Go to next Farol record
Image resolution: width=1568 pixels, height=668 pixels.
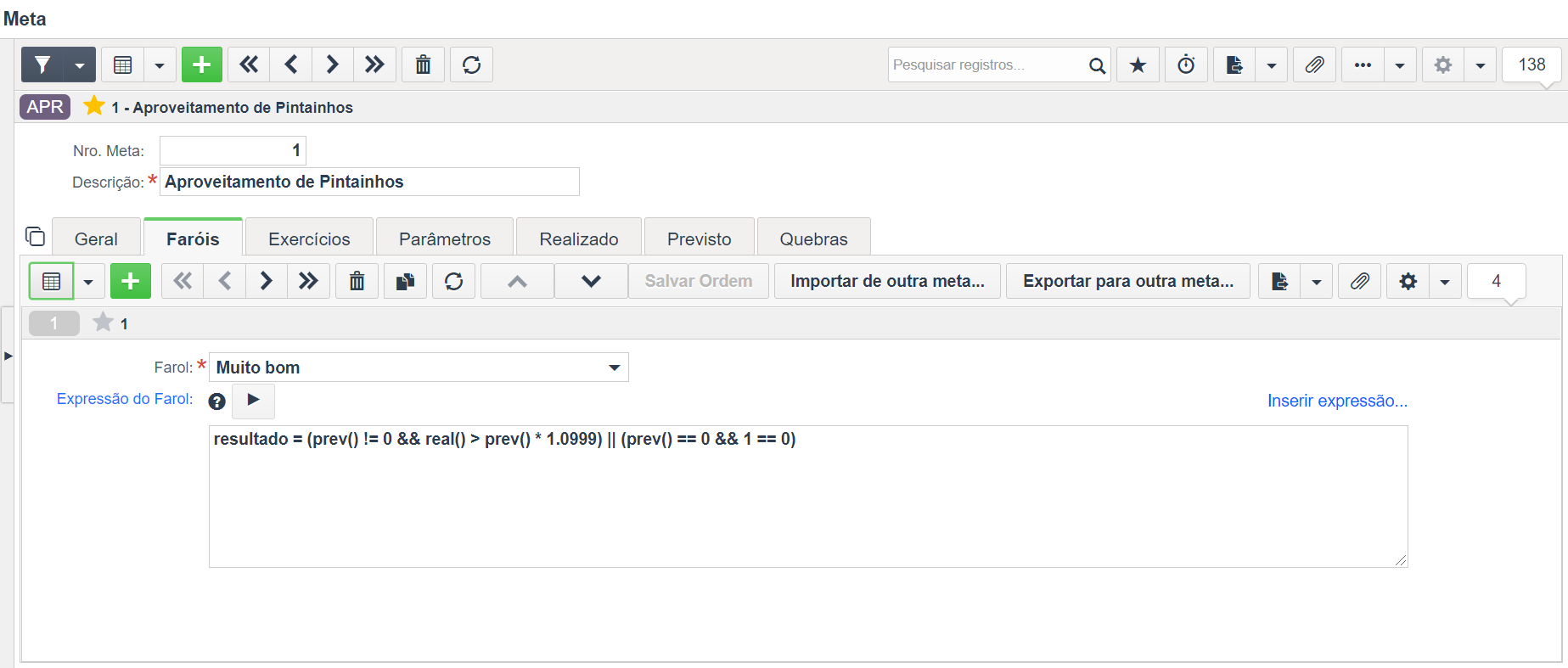click(267, 281)
